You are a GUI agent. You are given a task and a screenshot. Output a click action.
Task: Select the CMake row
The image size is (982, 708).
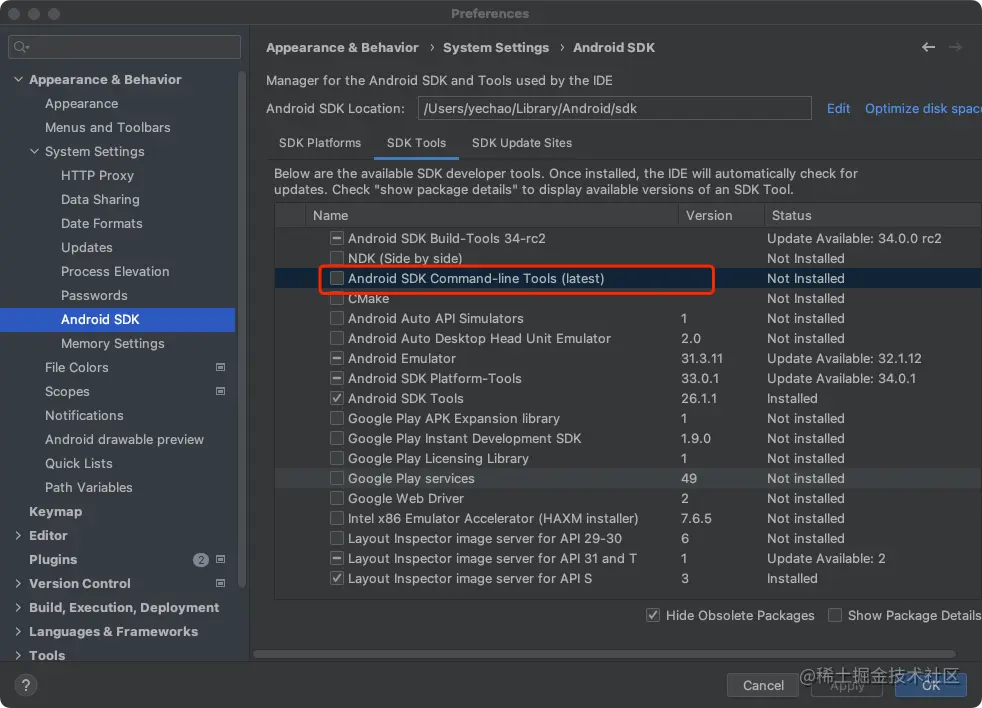coord(628,298)
